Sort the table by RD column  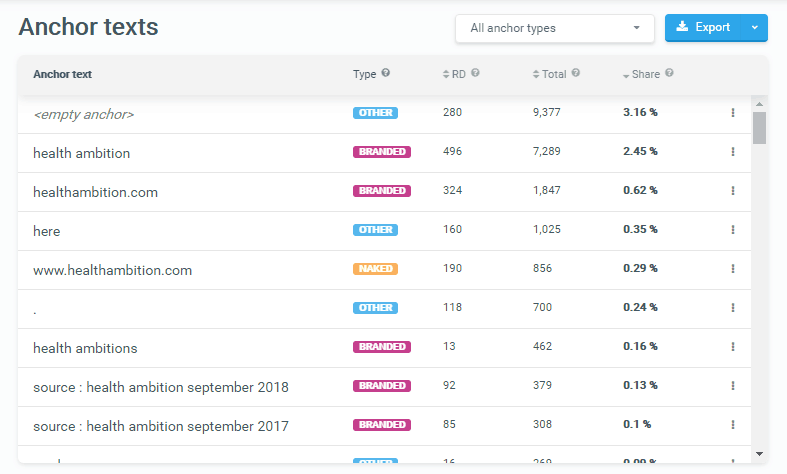click(456, 74)
